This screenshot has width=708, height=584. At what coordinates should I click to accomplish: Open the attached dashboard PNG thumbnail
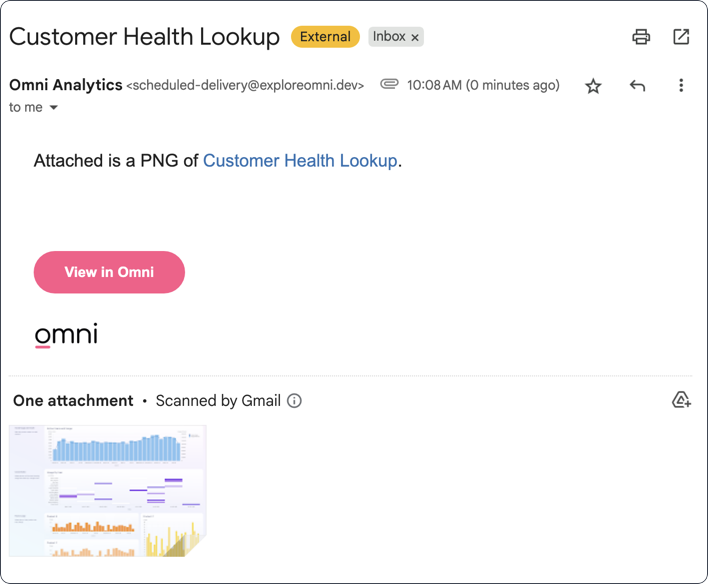[x=108, y=490]
